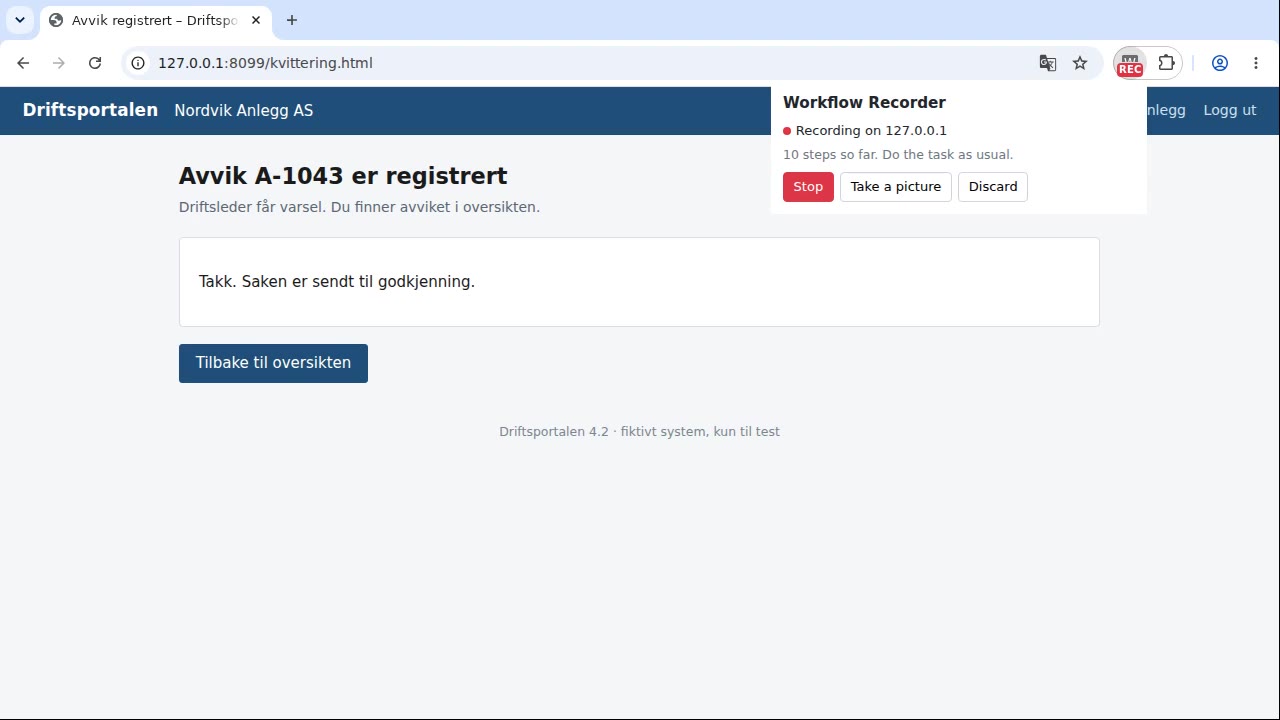Click the browser forward arrow
1280x720 pixels.
coord(59,63)
